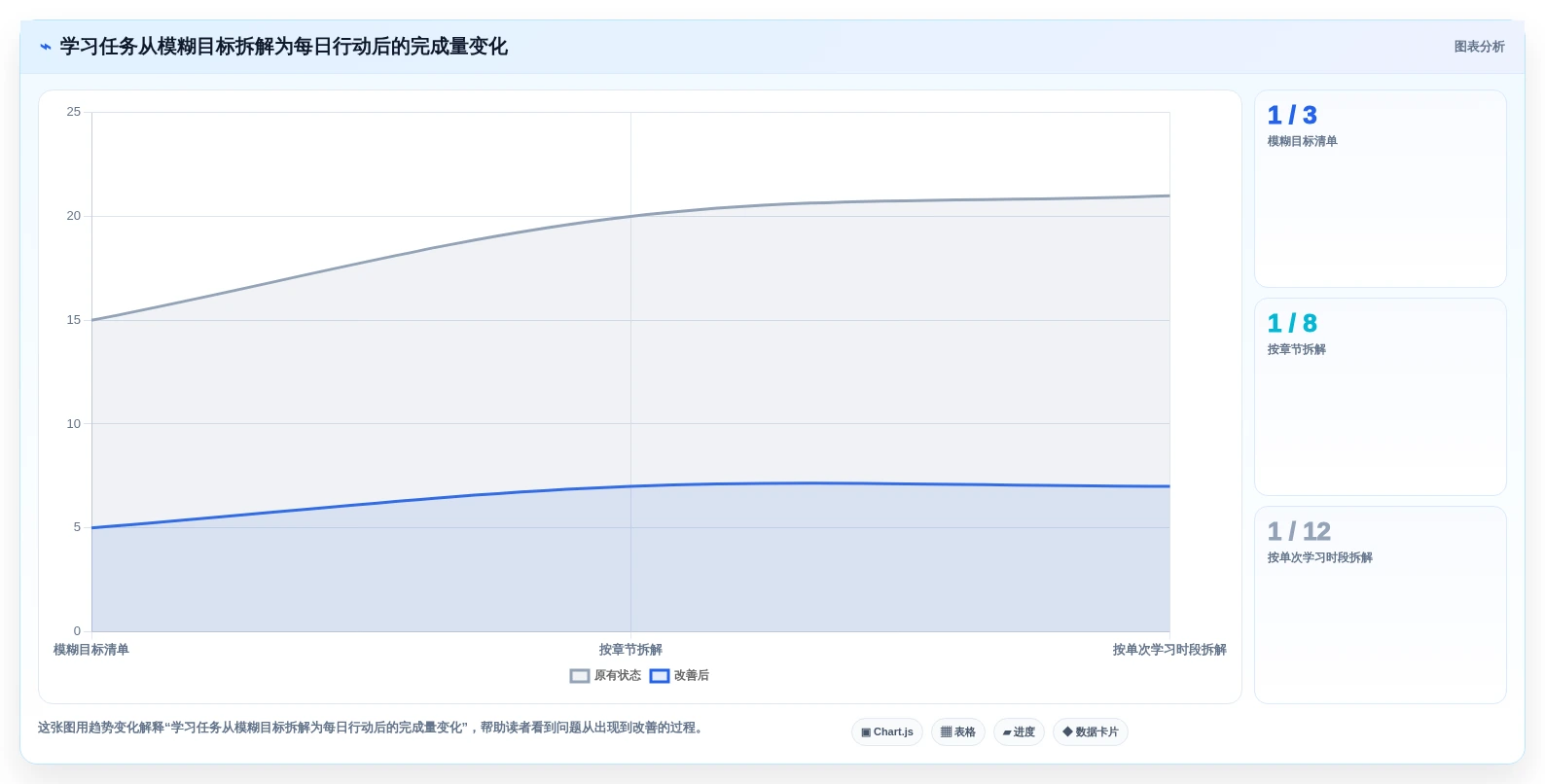Image resolution: width=1545 pixels, height=784 pixels.
Task: Click the 模糊目标清单 x-axis label
Action: pyautogui.click(x=91, y=650)
